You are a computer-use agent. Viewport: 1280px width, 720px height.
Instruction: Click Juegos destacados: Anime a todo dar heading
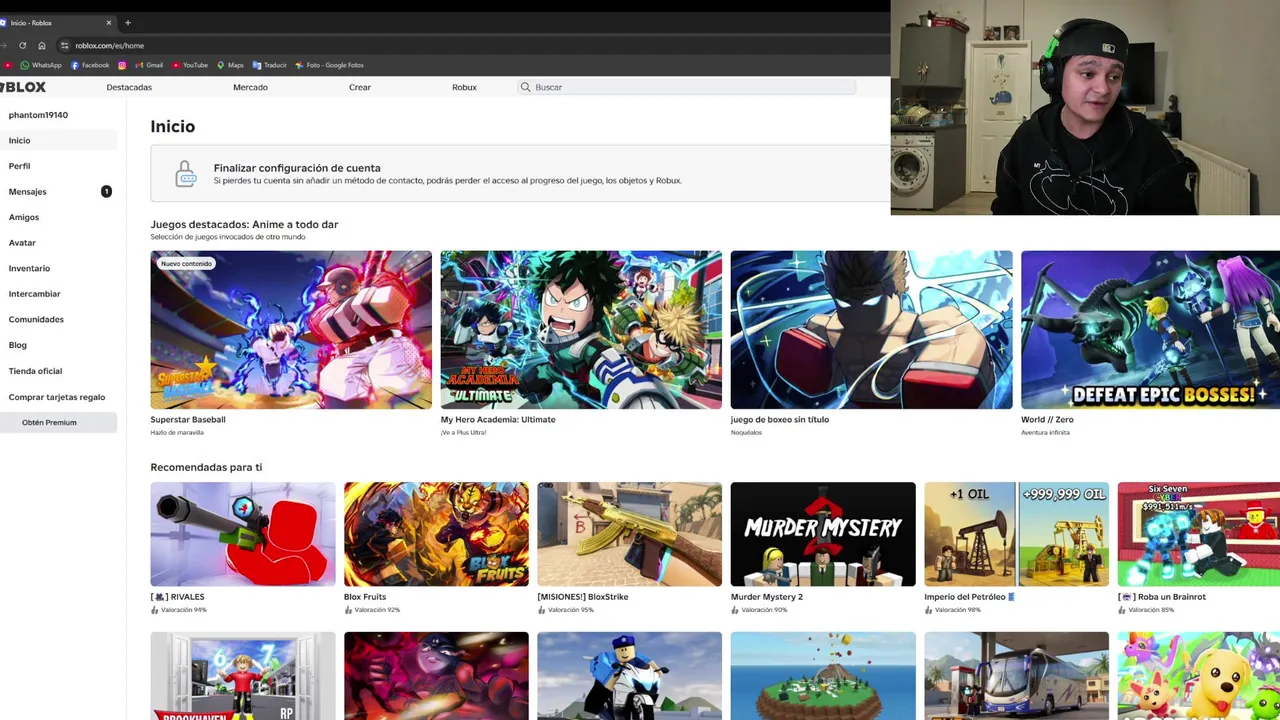244,224
